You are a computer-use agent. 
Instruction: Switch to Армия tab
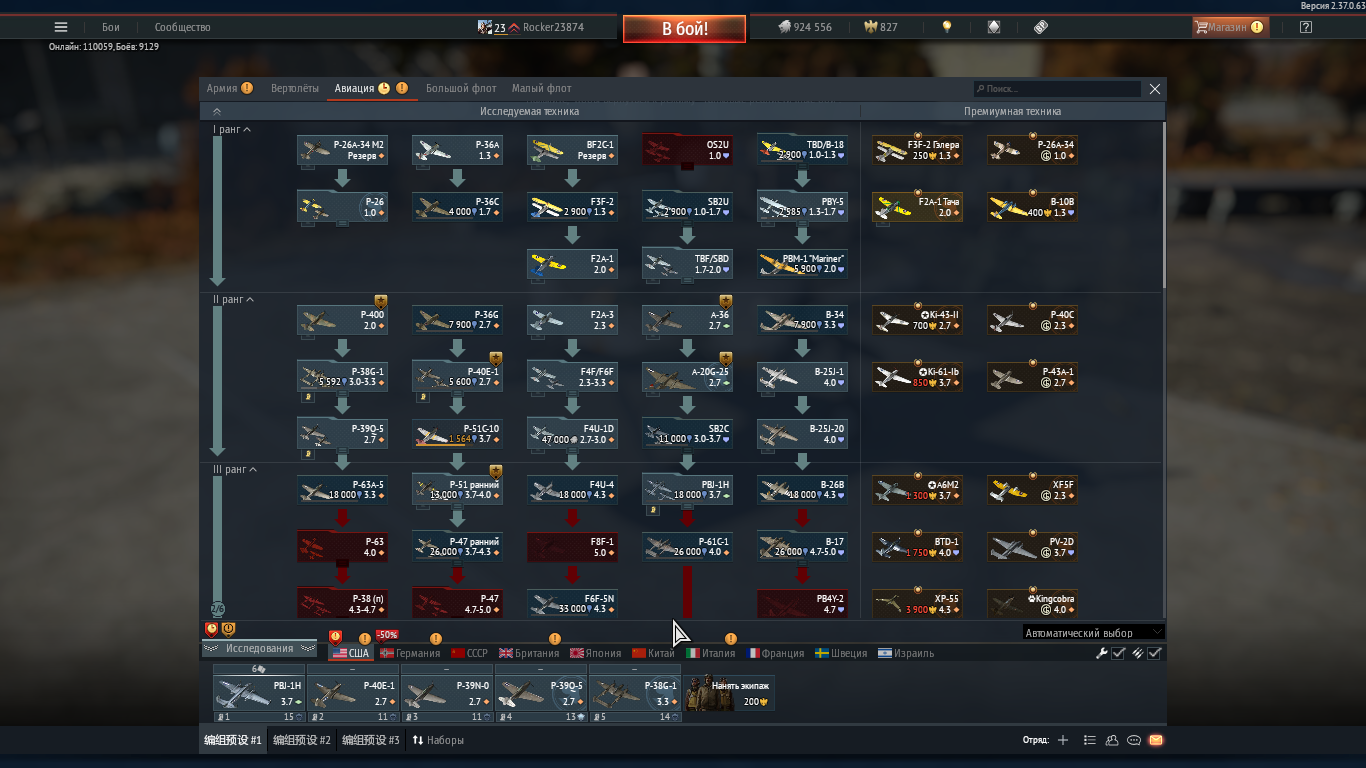tap(222, 88)
